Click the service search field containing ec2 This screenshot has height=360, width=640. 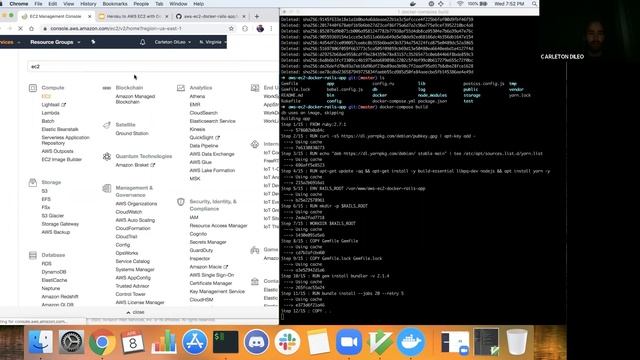click(152, 66)
